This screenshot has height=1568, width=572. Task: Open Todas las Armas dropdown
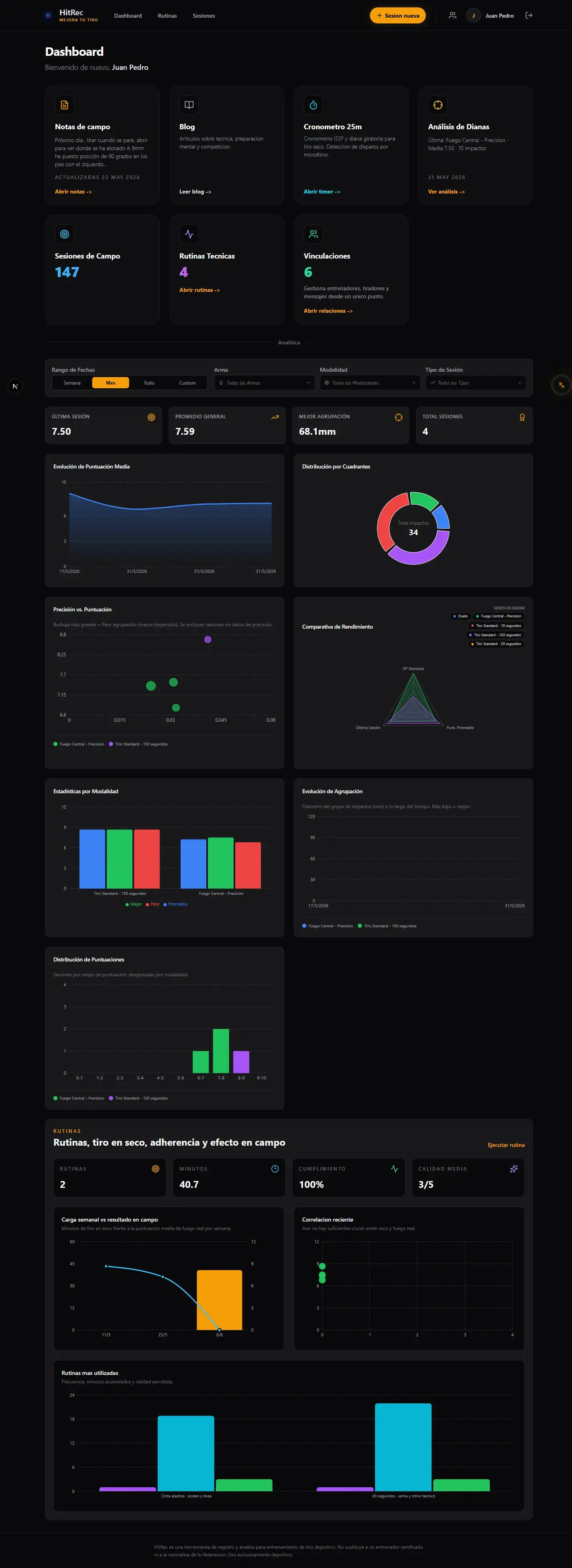coord(265,383)
